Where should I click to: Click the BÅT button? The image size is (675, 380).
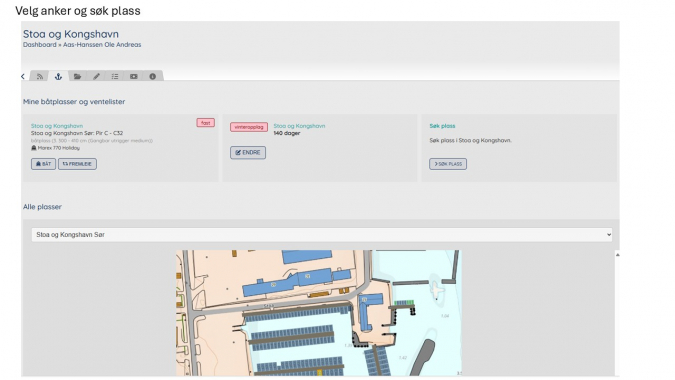click(43, 164)
